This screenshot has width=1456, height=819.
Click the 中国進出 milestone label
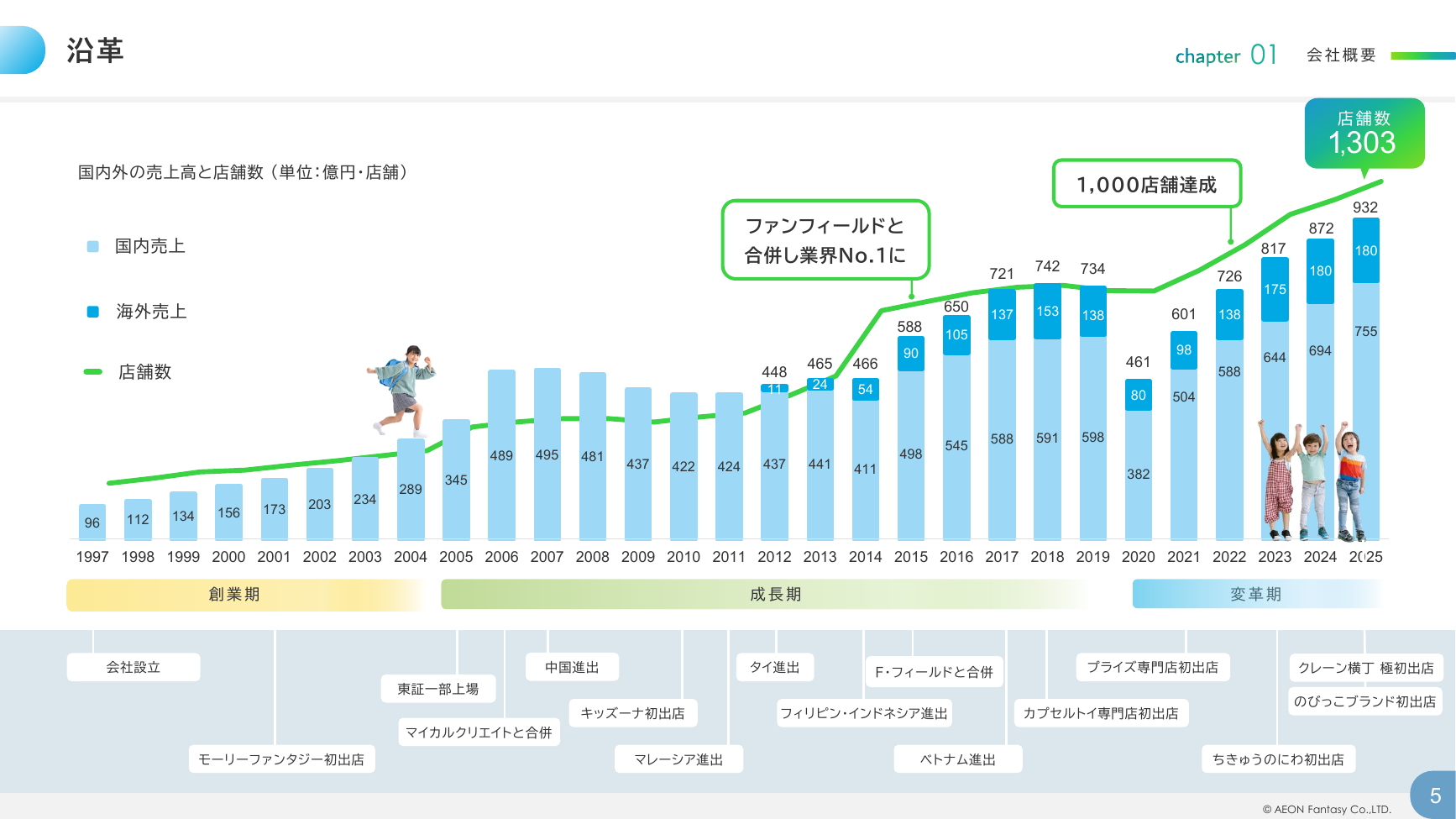572,667
